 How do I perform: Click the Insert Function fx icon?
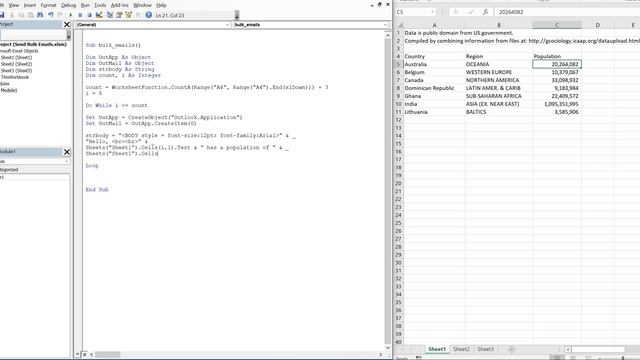[x=485, y=12]
